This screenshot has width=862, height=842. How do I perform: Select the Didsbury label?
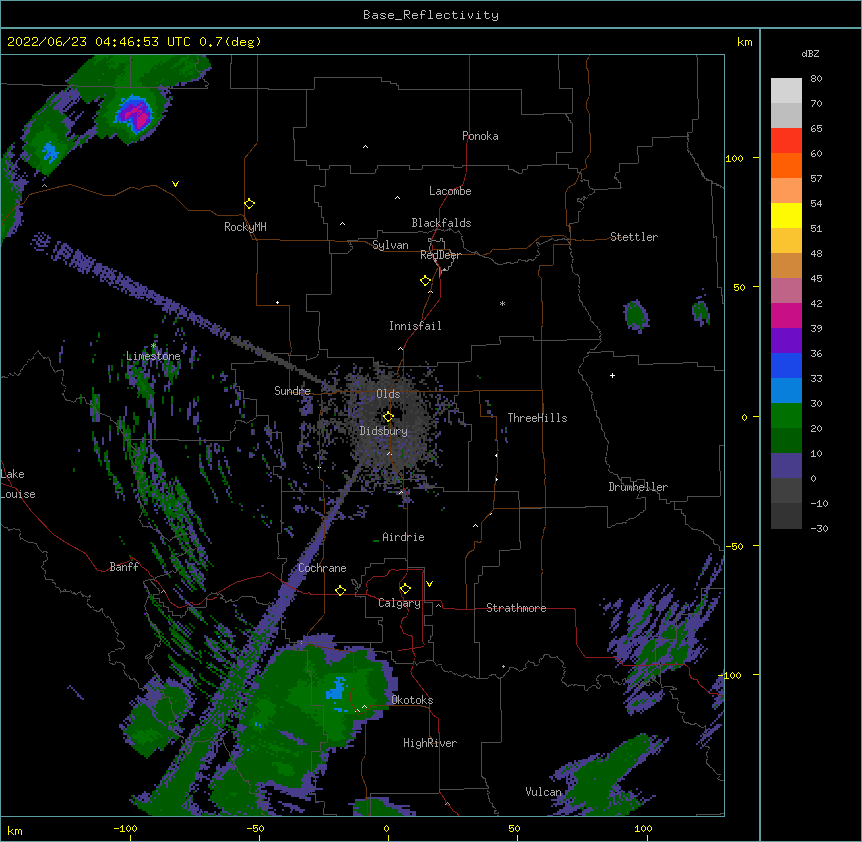(384, 431)
